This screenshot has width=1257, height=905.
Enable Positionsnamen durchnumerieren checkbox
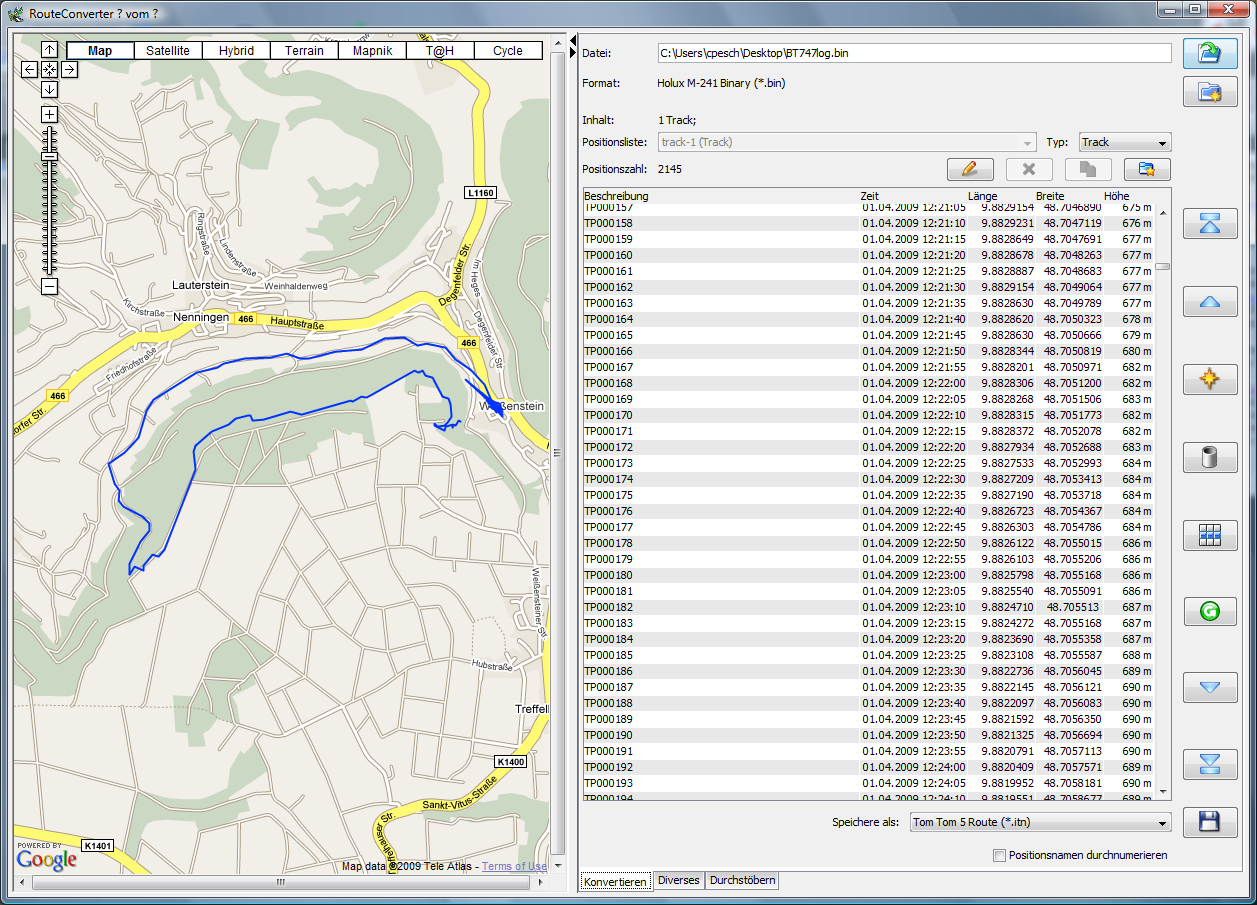[x=999, y=856]
